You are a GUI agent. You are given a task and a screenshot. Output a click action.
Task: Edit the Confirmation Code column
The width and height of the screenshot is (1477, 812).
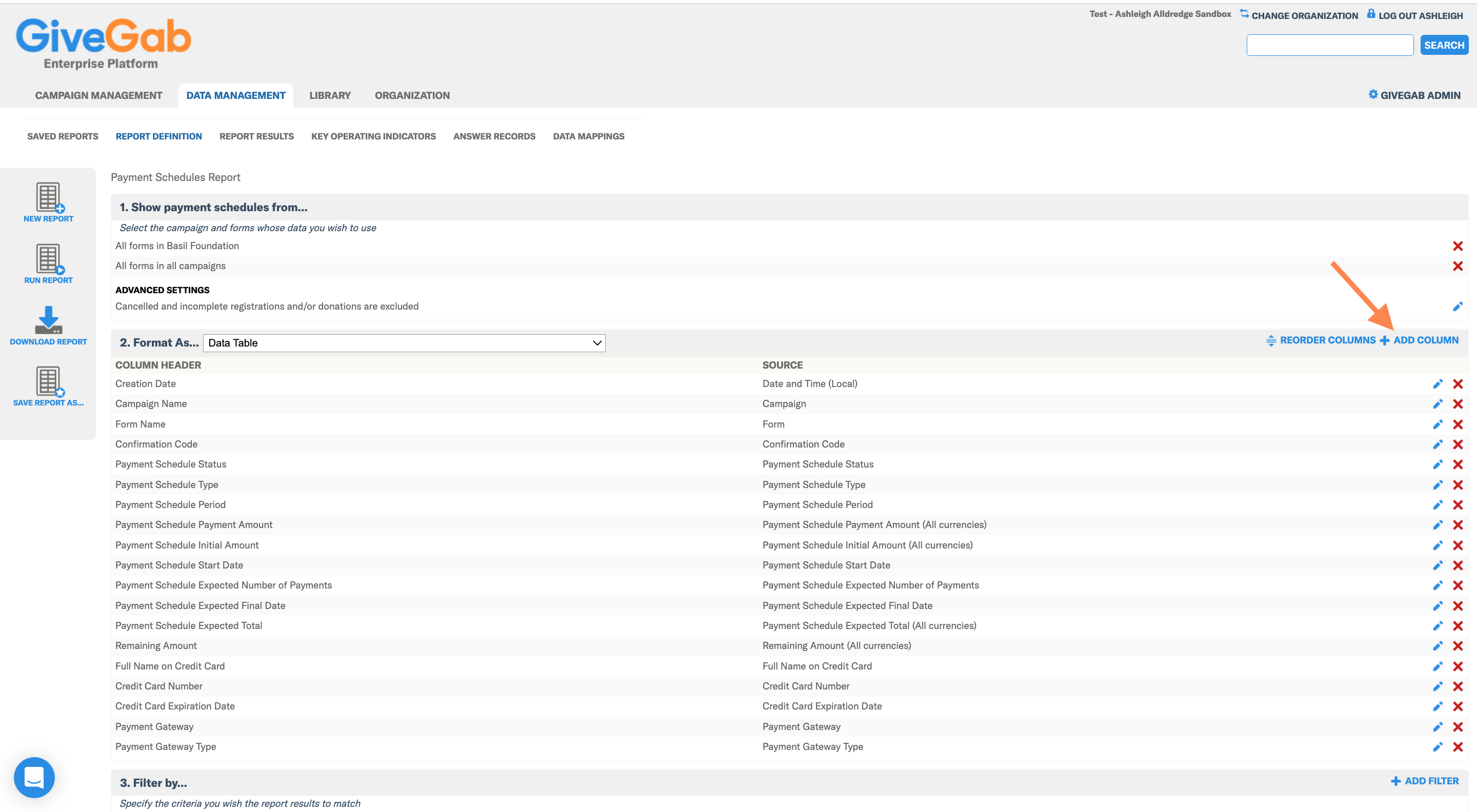pyautogui.click(x=1438, y=444)
